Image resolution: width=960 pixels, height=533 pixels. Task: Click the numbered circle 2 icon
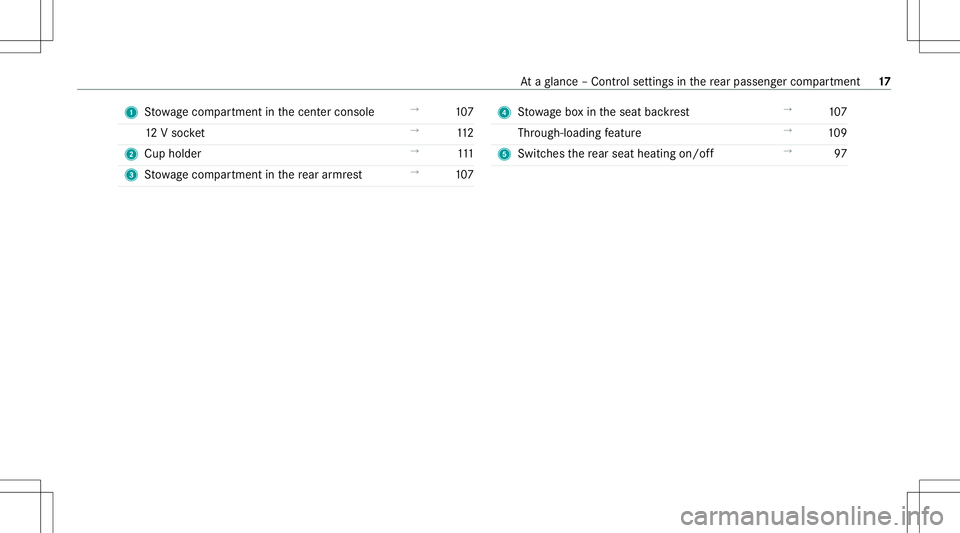(131, 154)
